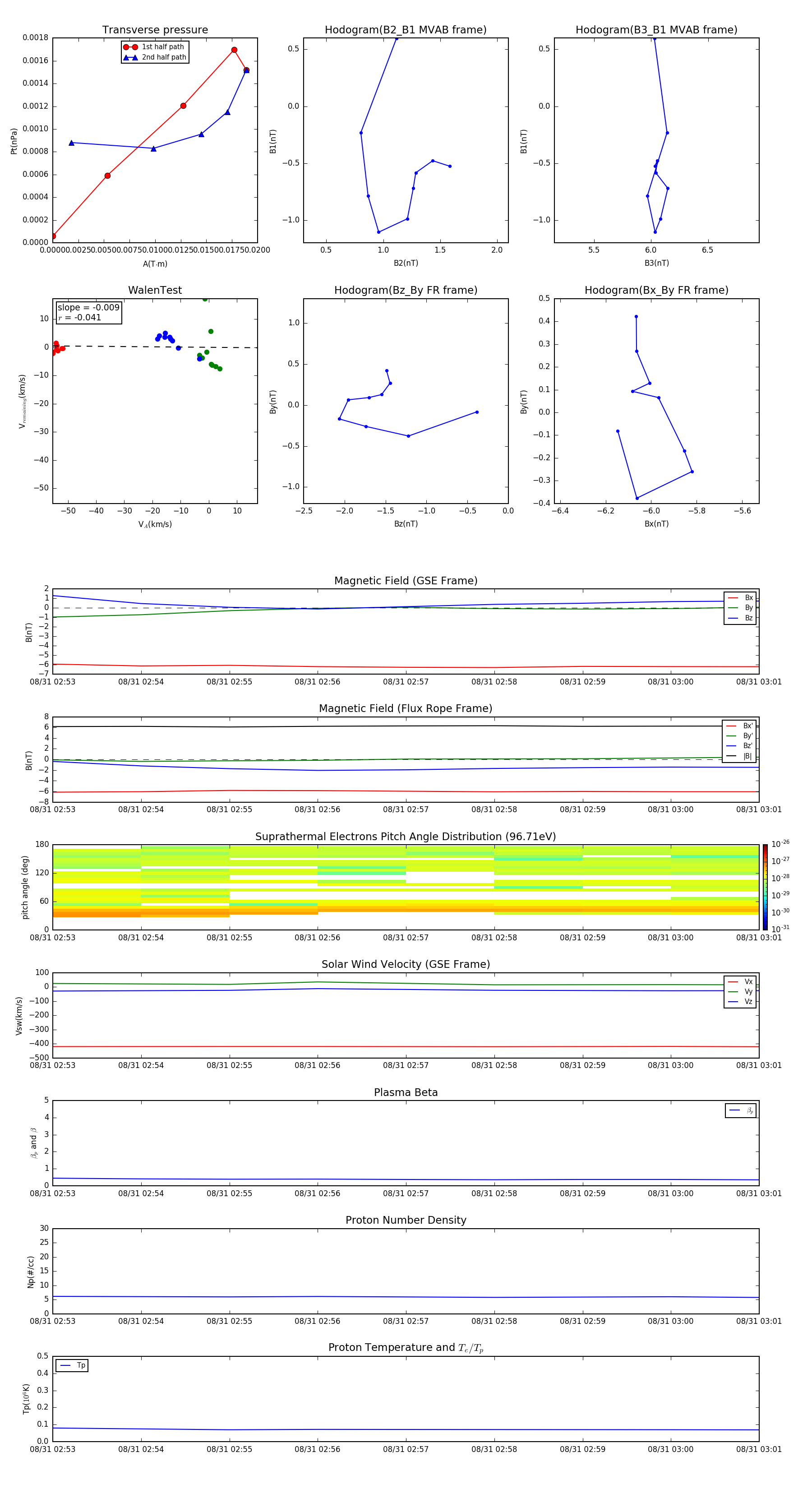Click the "A(T·m)" x-axis label
The height and width of the screenshot is (1489, 812).
[155, 264]
